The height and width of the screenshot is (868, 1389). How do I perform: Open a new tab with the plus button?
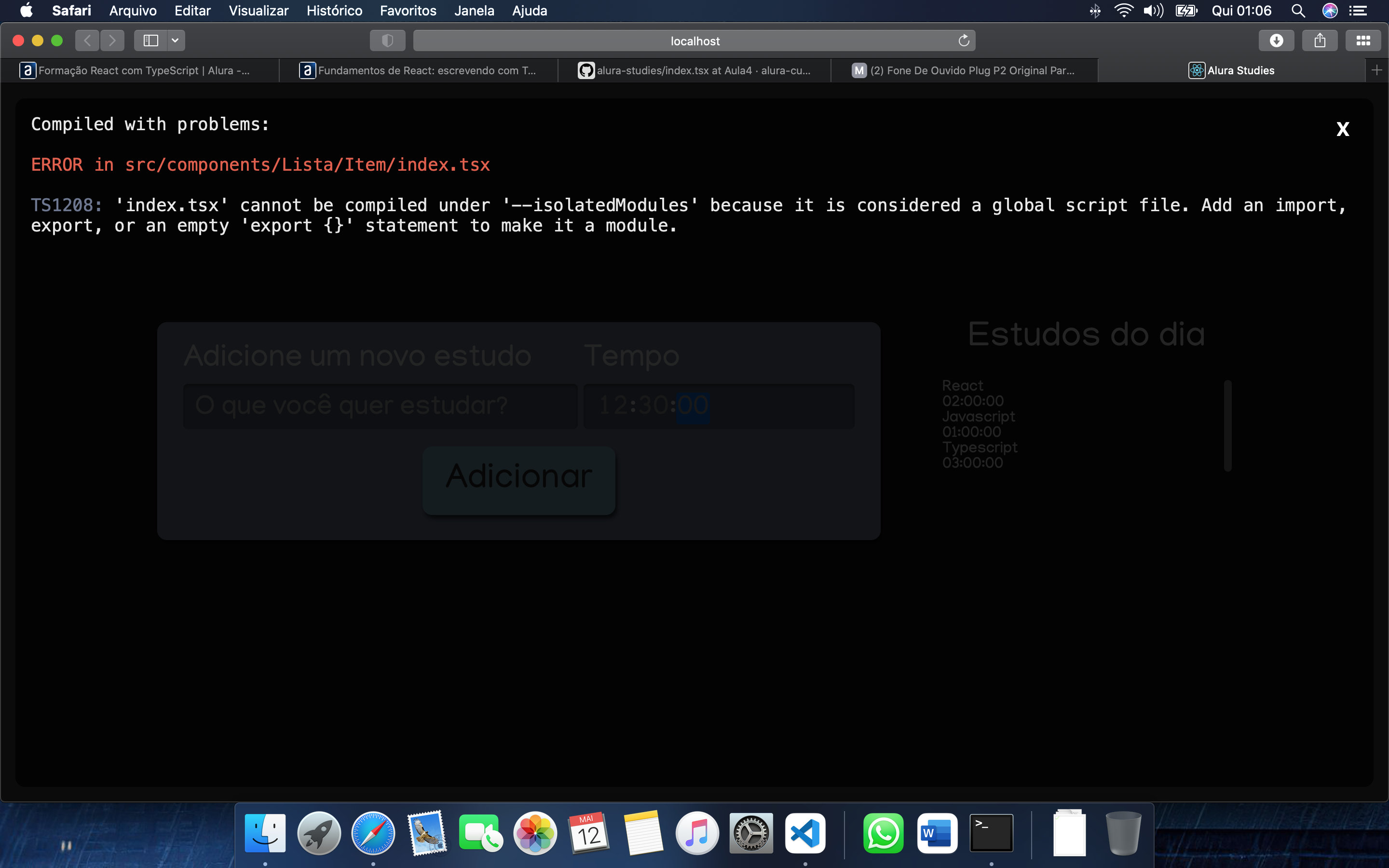click(x=1376, y=70)
